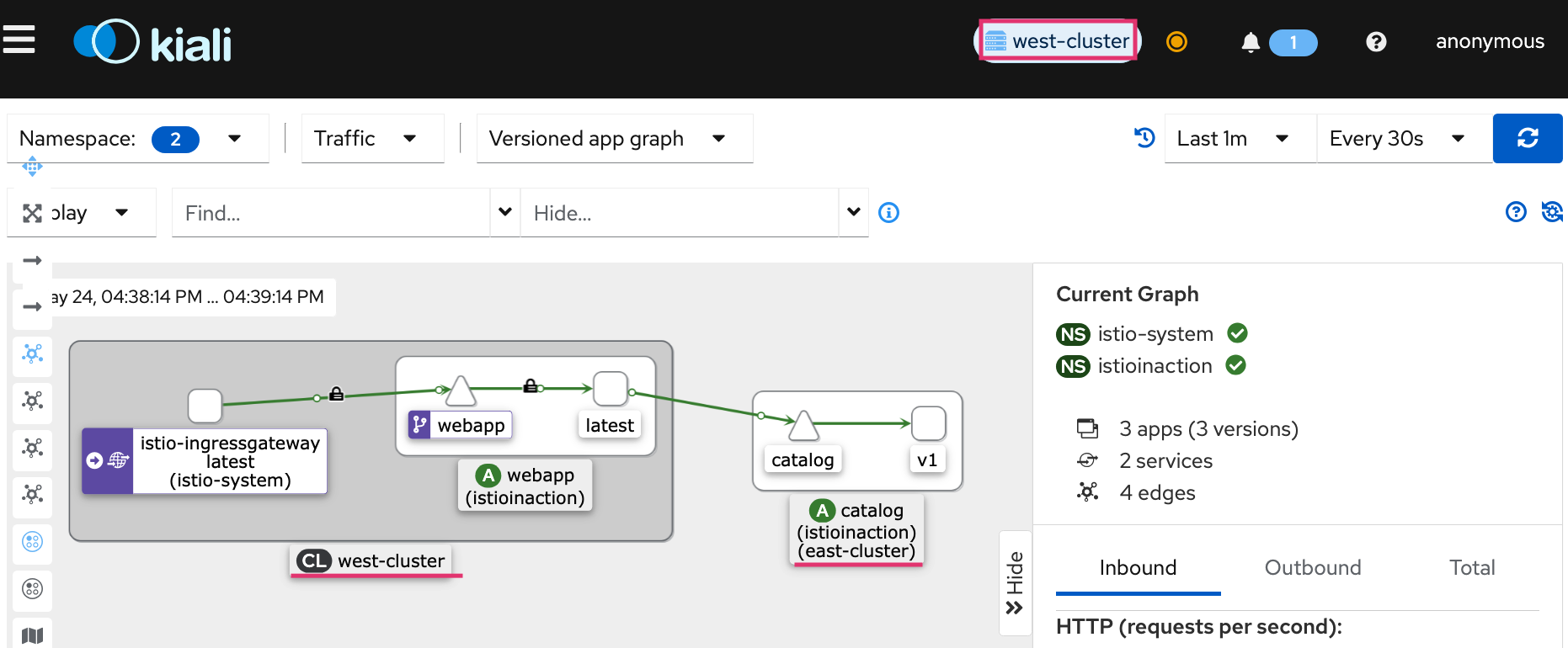Click the second arrow toolbar button

(32, 306)
